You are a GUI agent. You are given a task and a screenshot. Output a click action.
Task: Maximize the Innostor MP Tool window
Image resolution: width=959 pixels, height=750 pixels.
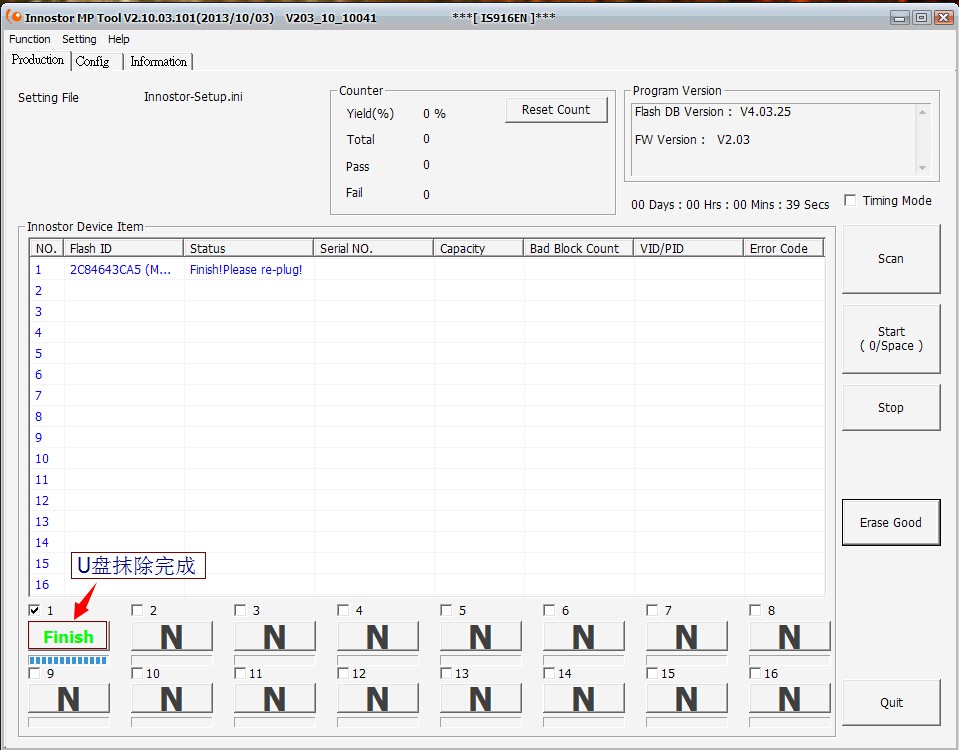[921, 18]
